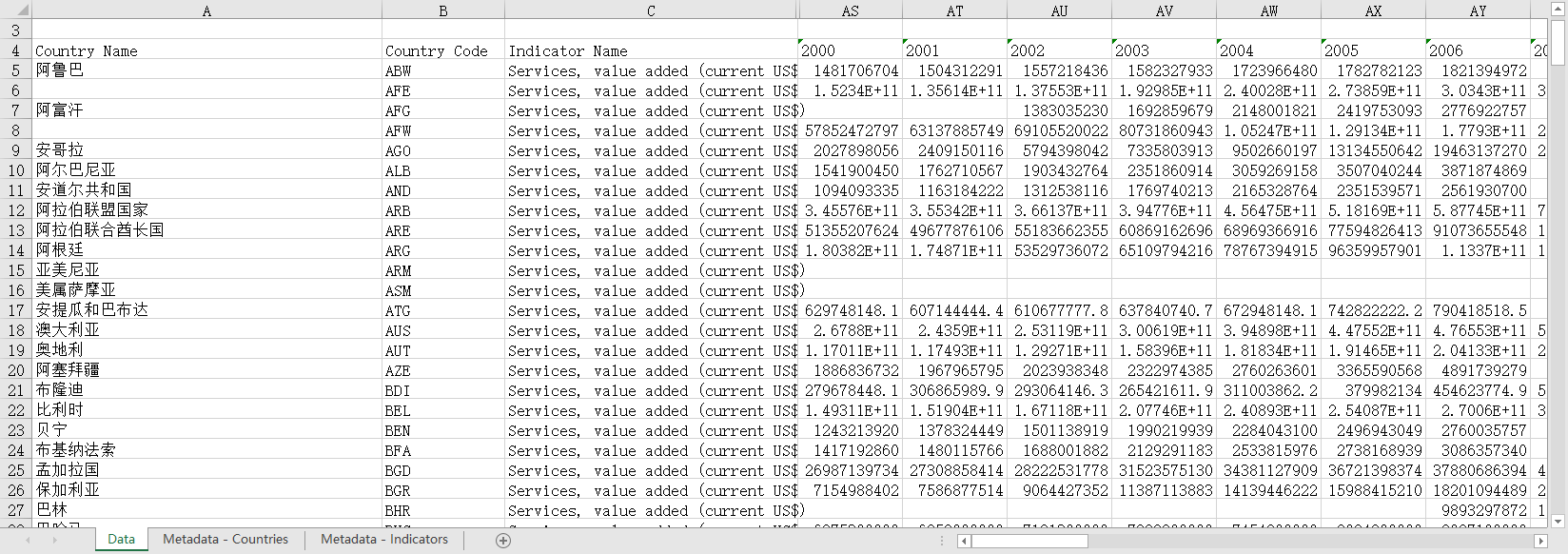Switch to the Data sheet tab
This screenshot has height=554, width=1568.
pos(121,539)
